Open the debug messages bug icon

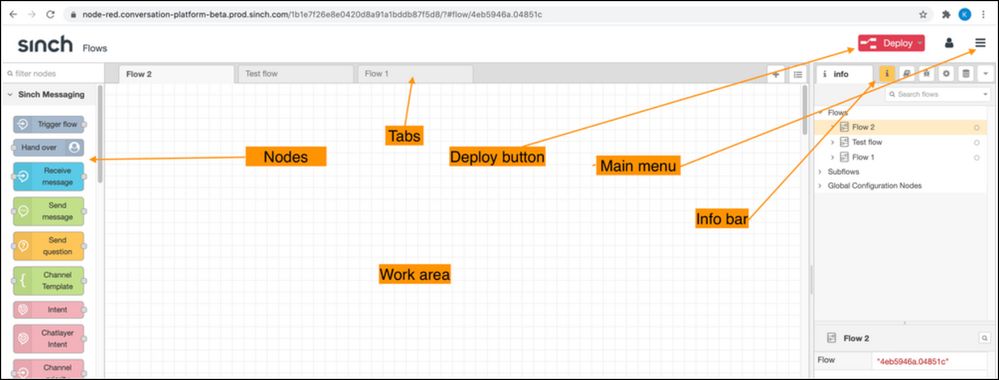tap(926, 74)
